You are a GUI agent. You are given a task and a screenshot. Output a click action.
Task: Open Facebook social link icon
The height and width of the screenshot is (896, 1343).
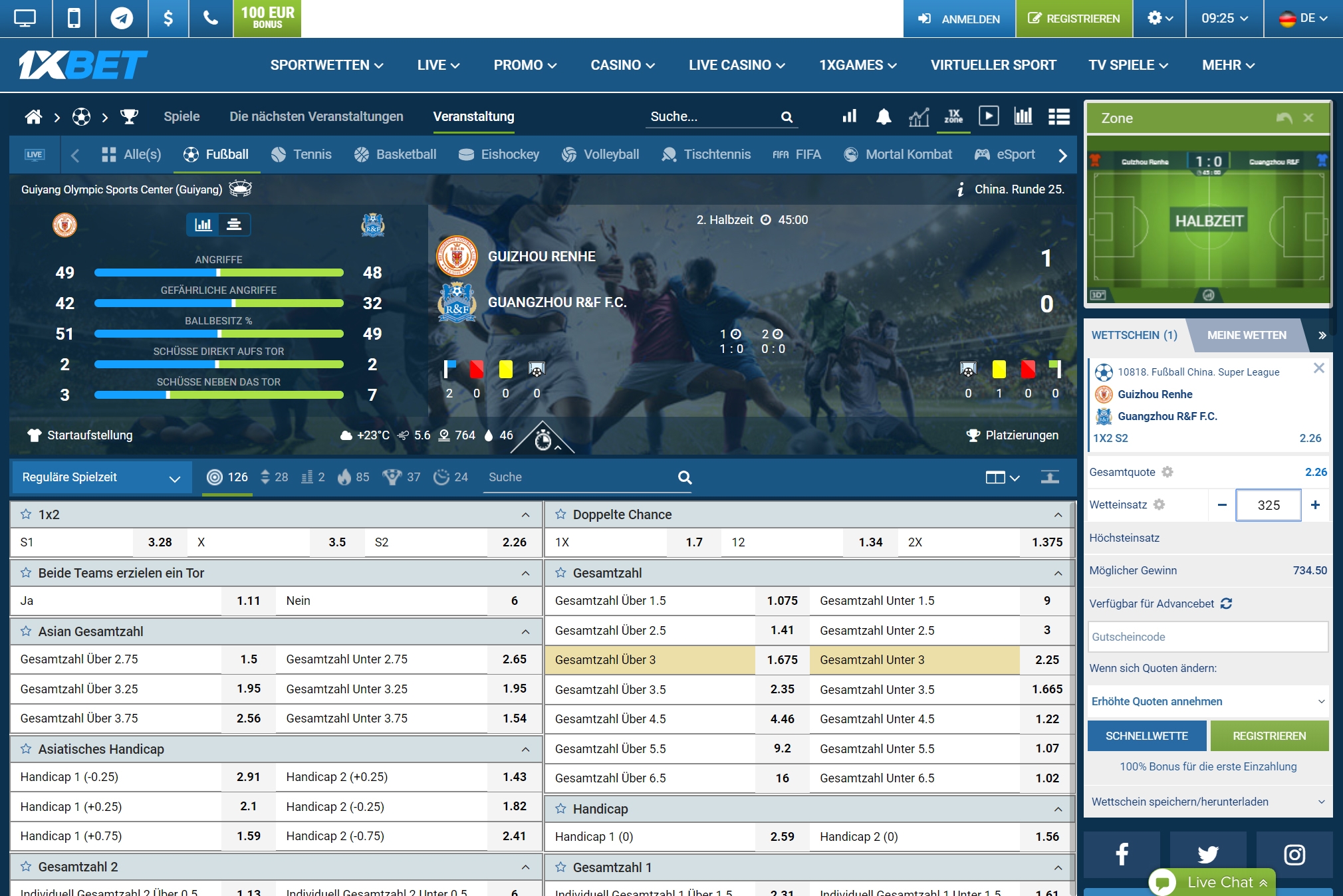(x=1122, y=854)
